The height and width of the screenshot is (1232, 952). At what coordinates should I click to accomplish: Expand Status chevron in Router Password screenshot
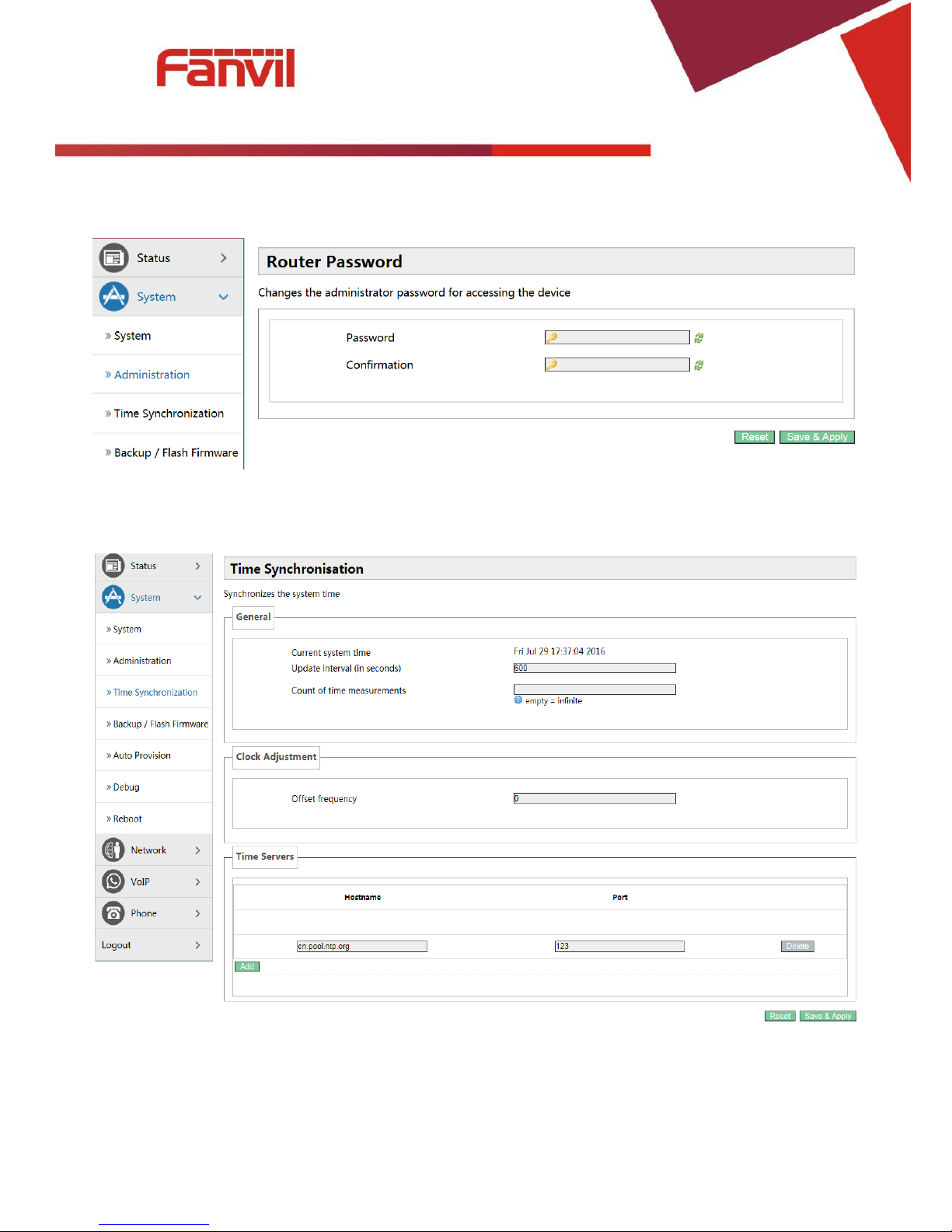pos(224,258)
